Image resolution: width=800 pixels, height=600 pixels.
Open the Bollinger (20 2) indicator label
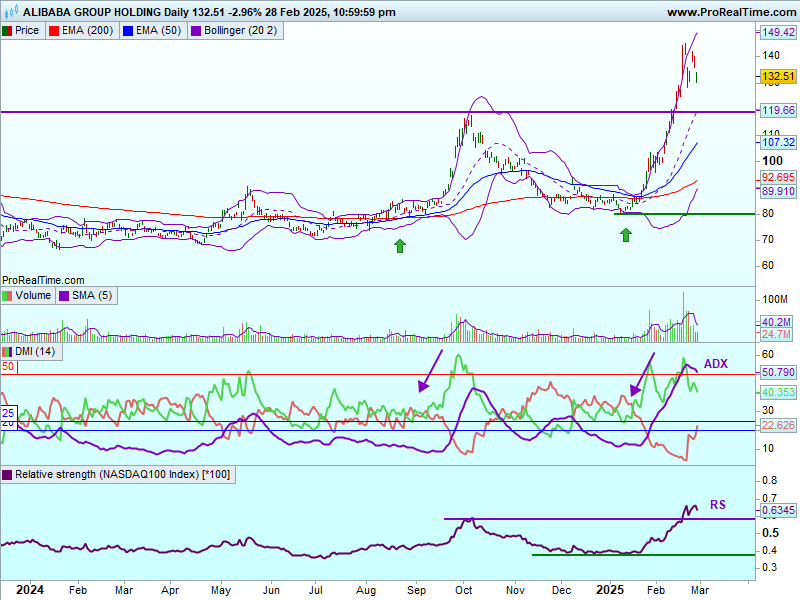241,31
